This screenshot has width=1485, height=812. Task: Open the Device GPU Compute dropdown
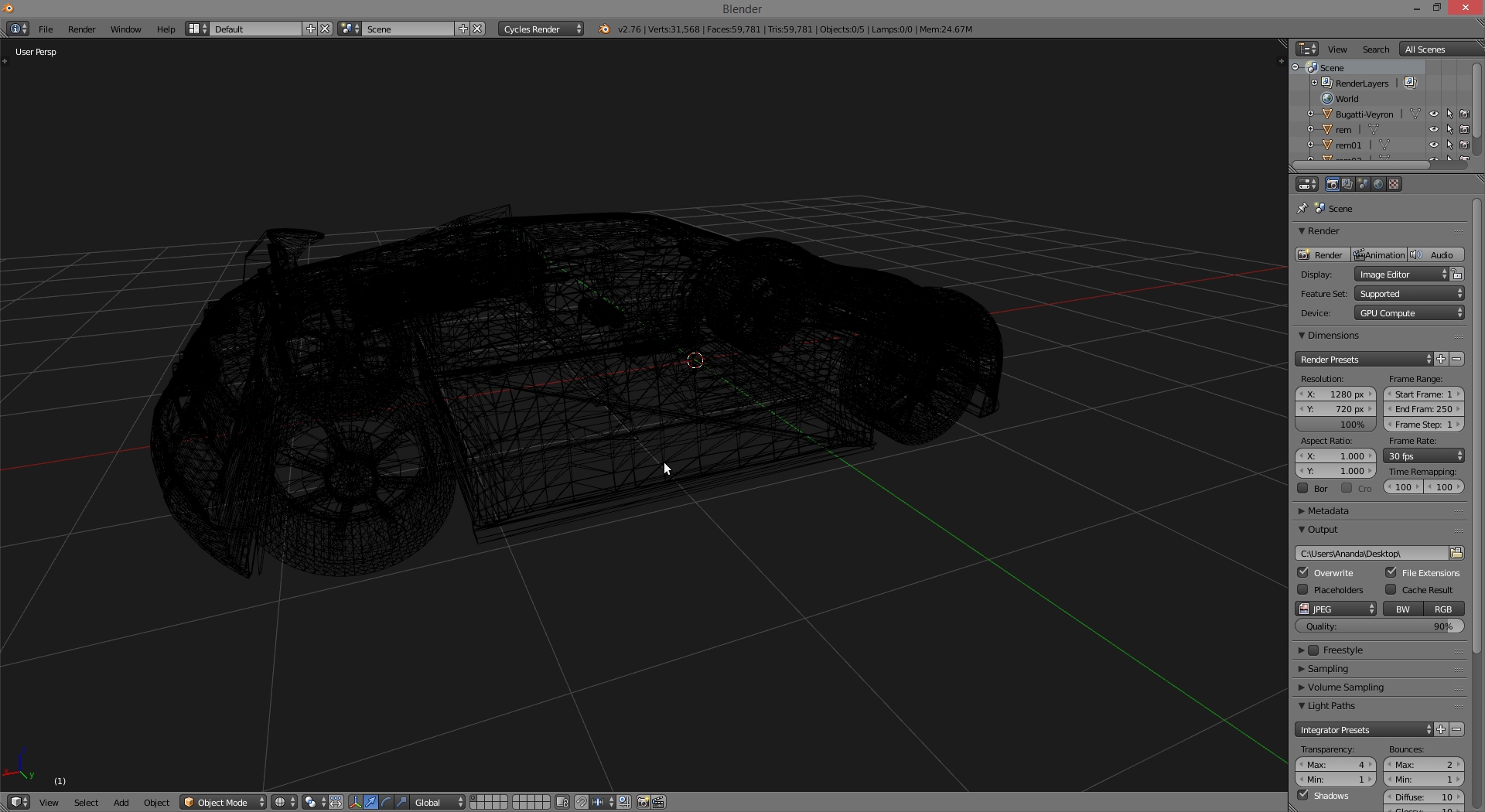tap(1409, 313)
